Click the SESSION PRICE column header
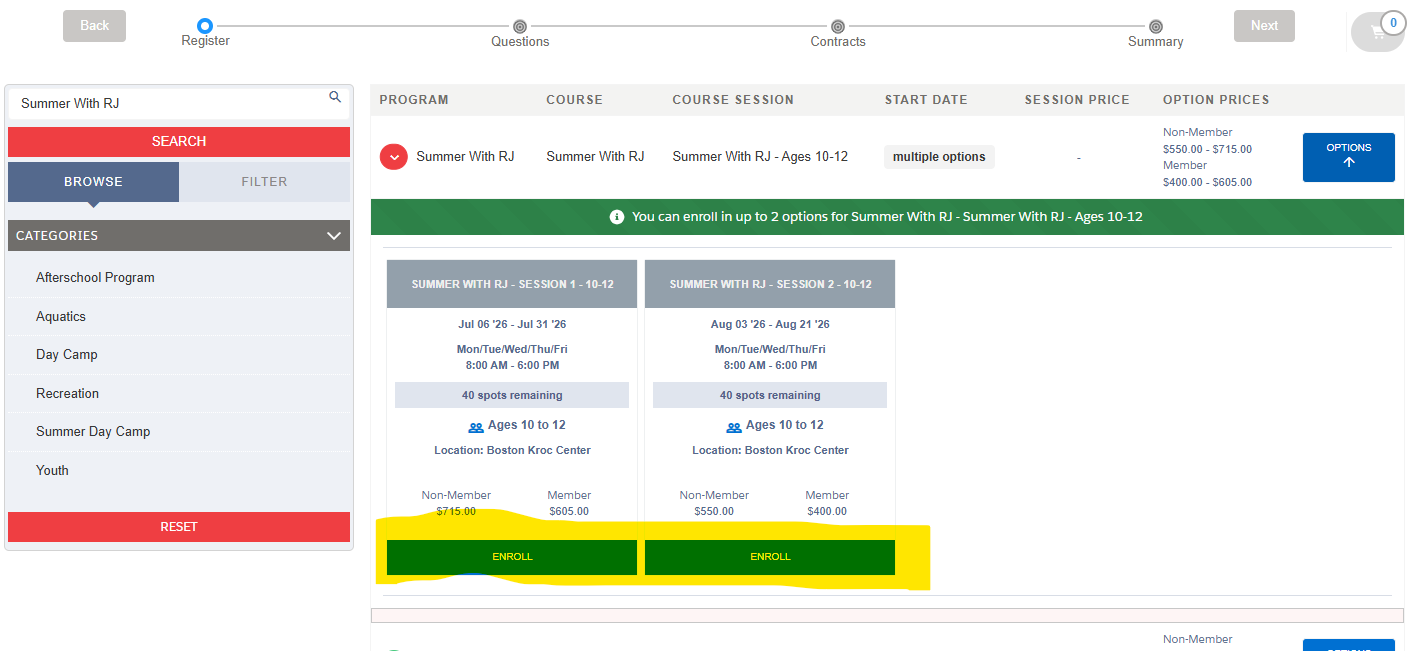Screen dimensions: 1416x651 [1077, 100]
